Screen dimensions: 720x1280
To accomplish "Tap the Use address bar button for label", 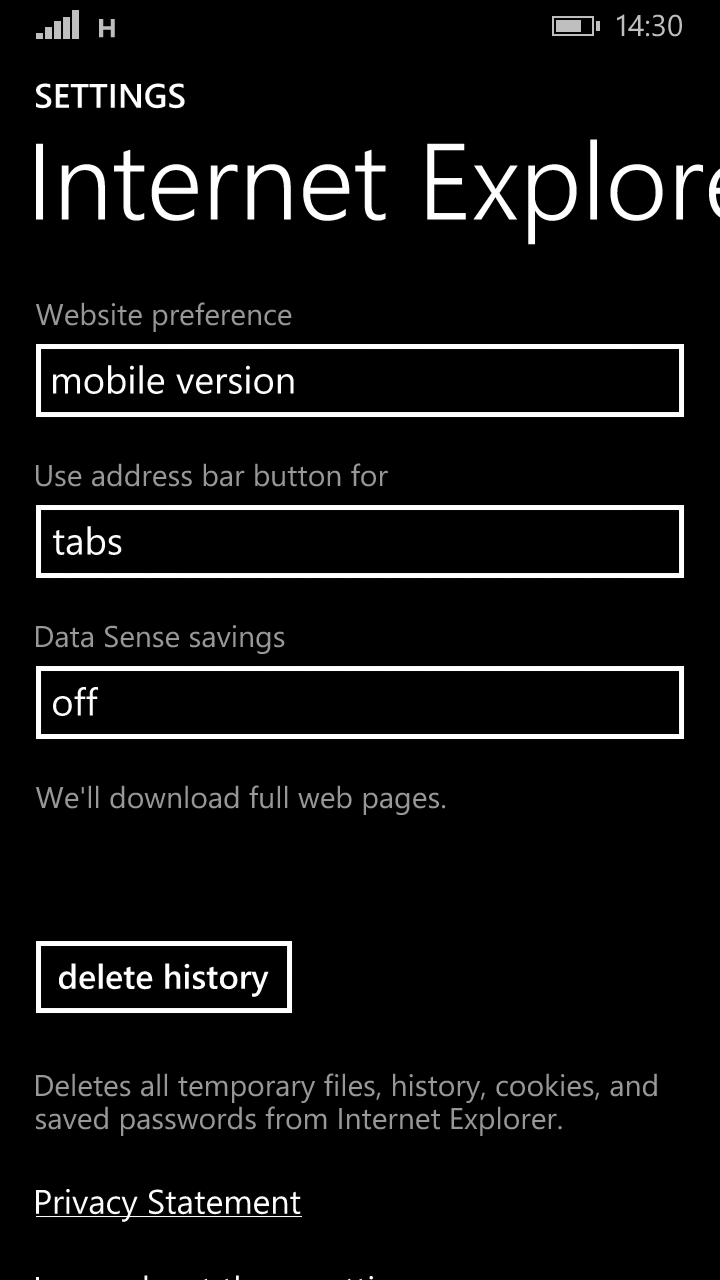I will (x=211, y=476).
